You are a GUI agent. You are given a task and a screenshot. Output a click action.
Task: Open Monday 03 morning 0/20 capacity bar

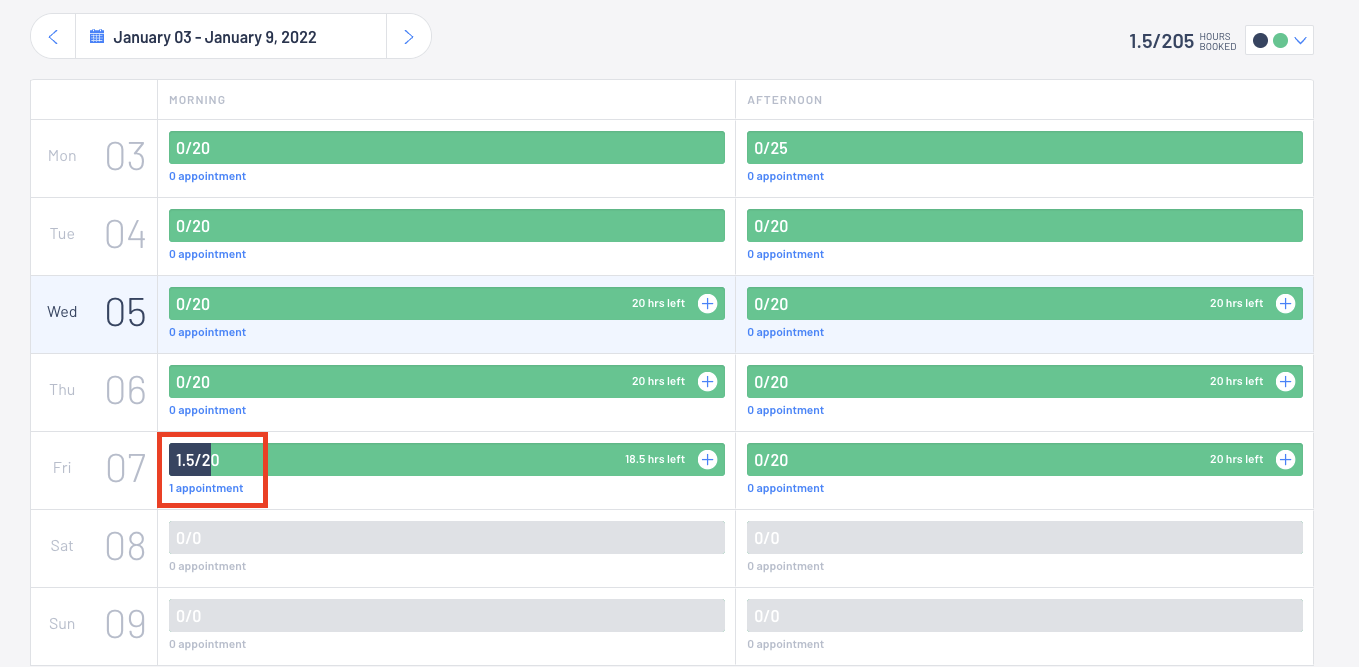tap(447, 147)
